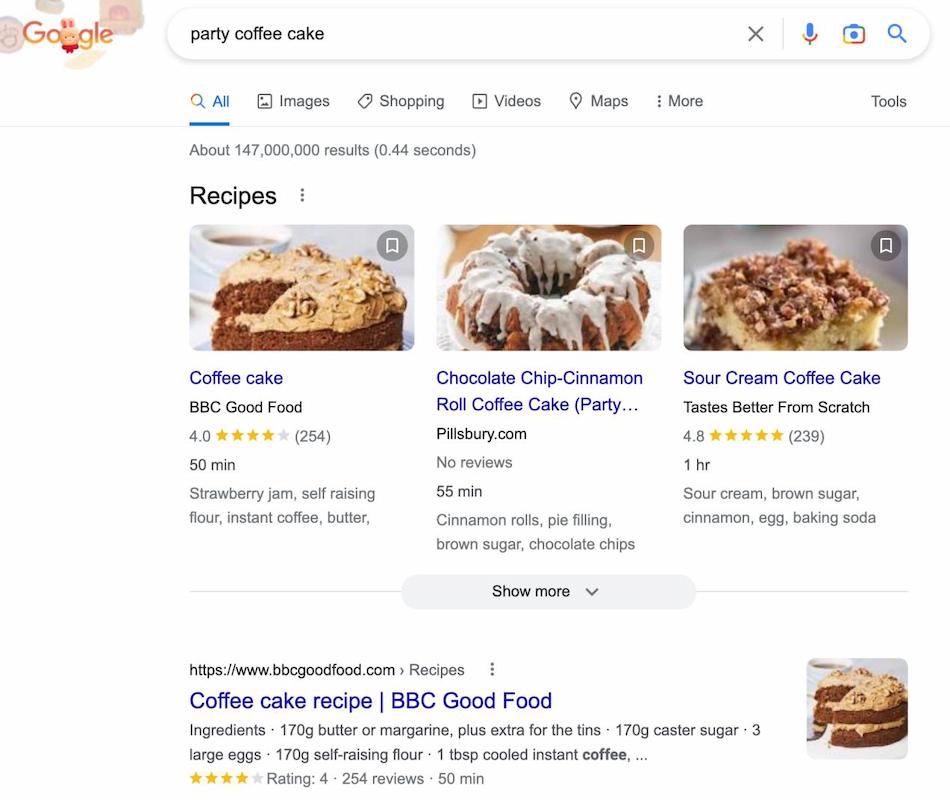The image size is (950, 800).
Task: Open the Tools options
Action: [888, 101]
